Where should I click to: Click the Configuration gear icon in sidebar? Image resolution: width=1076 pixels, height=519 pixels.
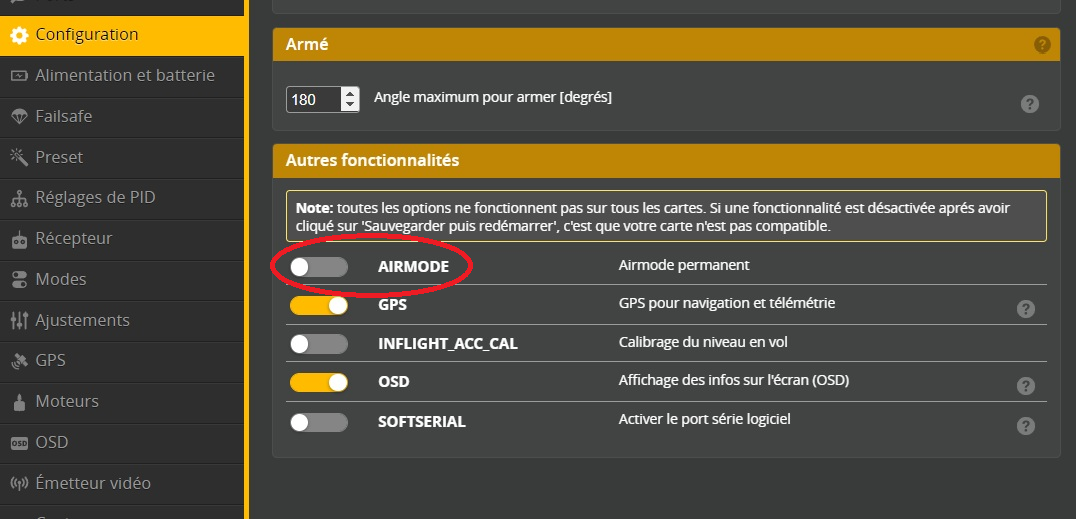pos(19,35)
